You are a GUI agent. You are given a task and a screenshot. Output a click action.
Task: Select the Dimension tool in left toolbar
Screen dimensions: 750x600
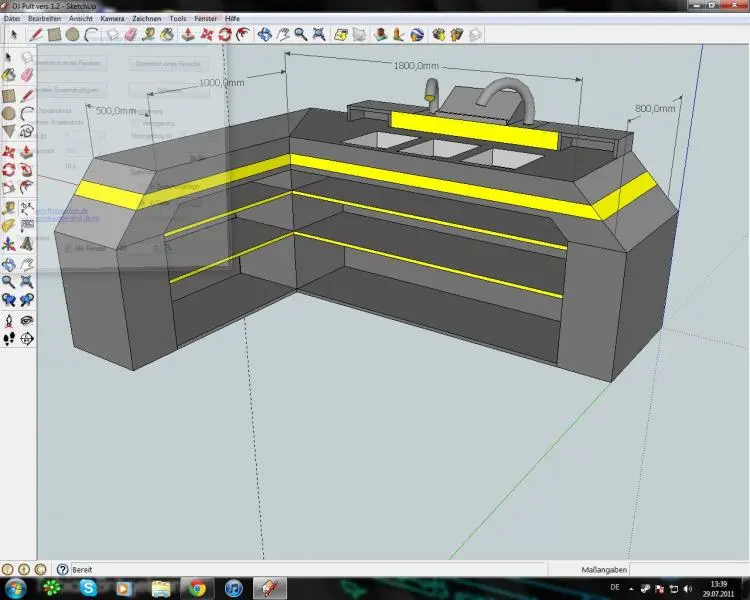[27, 207]
